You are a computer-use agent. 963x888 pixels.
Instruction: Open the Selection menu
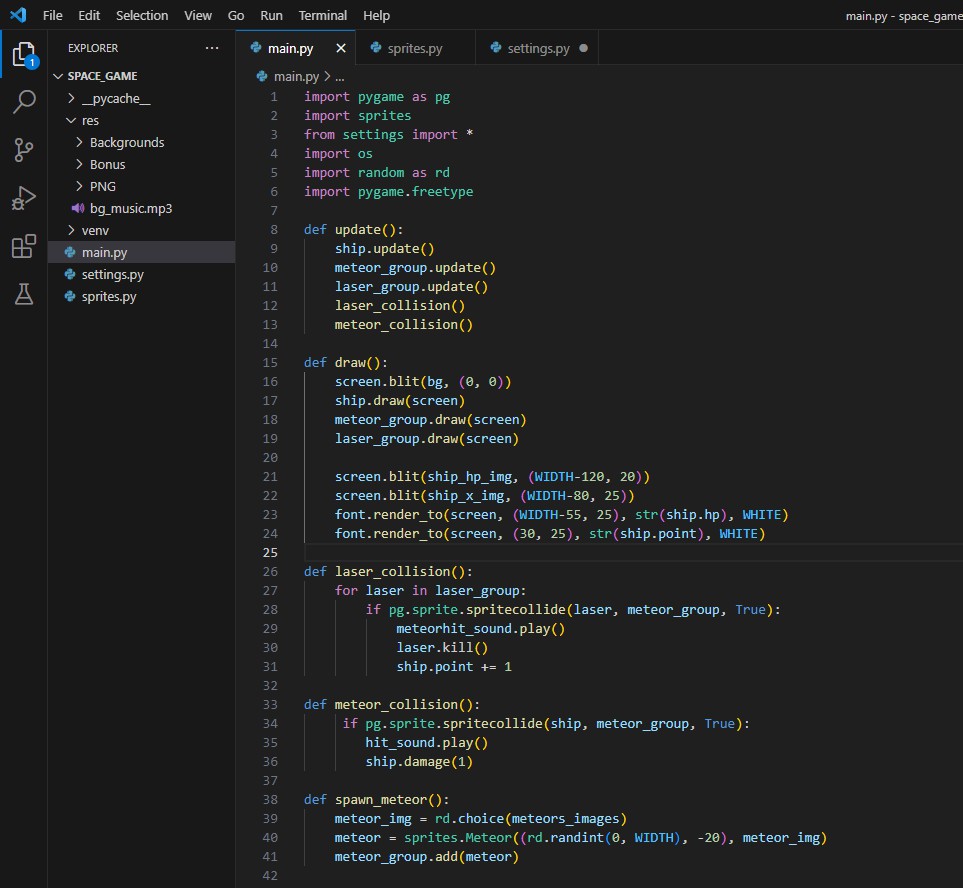click(142, 15)
